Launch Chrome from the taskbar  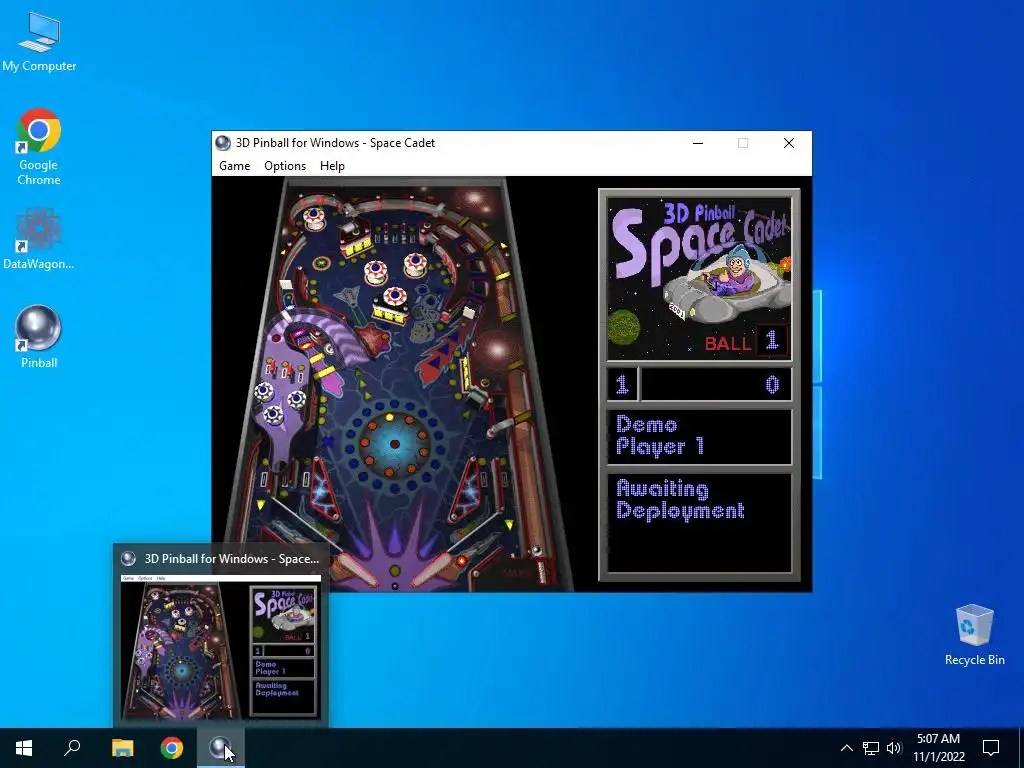[x=172, y=748]
